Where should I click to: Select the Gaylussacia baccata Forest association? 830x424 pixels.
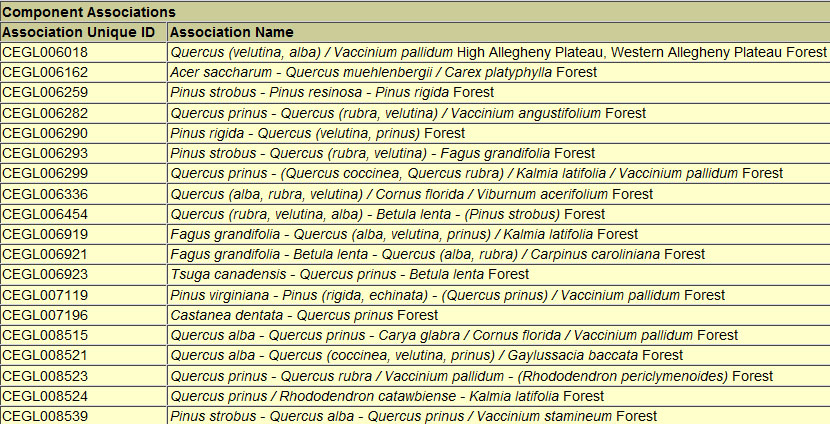[x=426, y=355]
